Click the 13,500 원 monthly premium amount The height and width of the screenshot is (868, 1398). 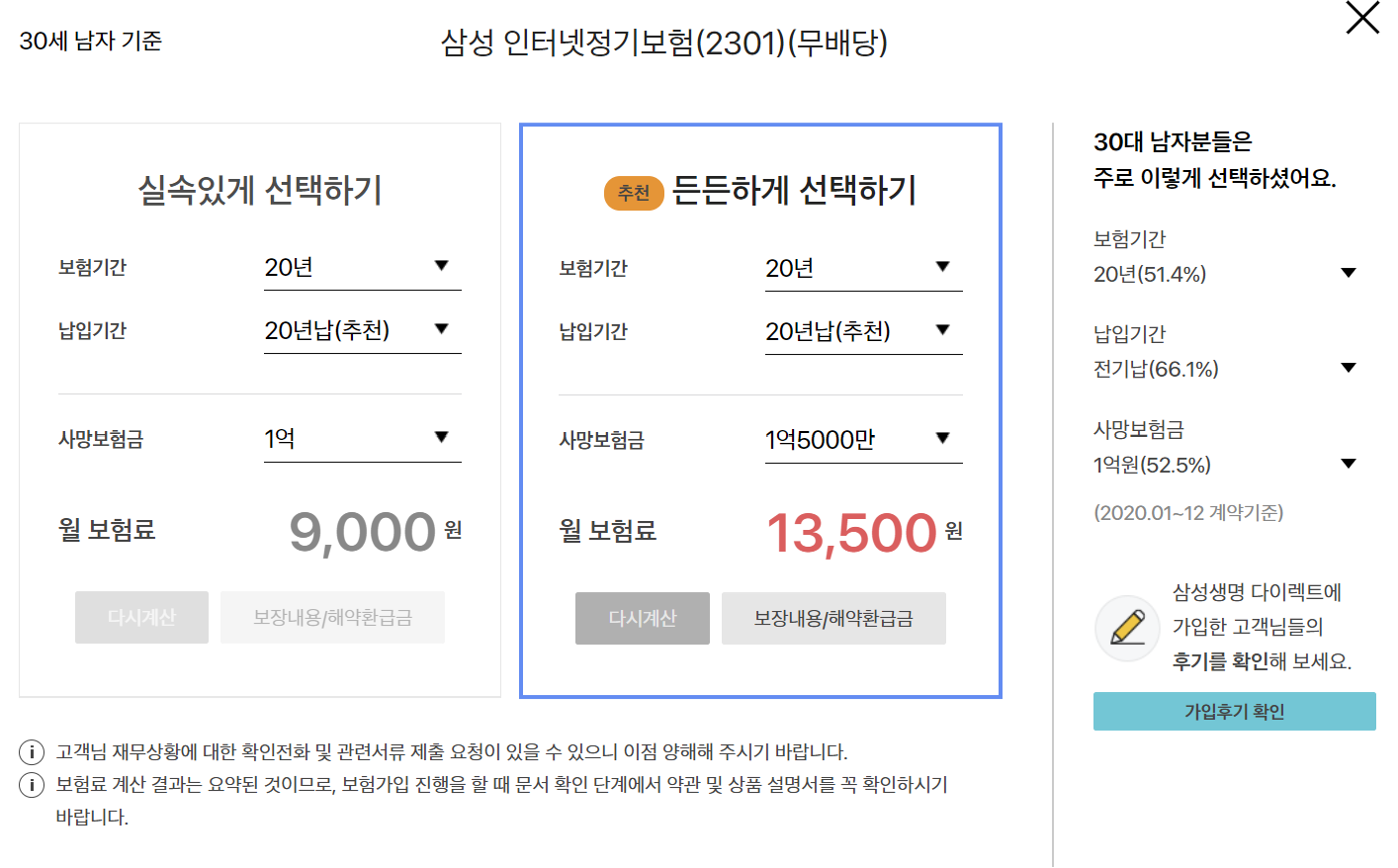tap(864, 533)
